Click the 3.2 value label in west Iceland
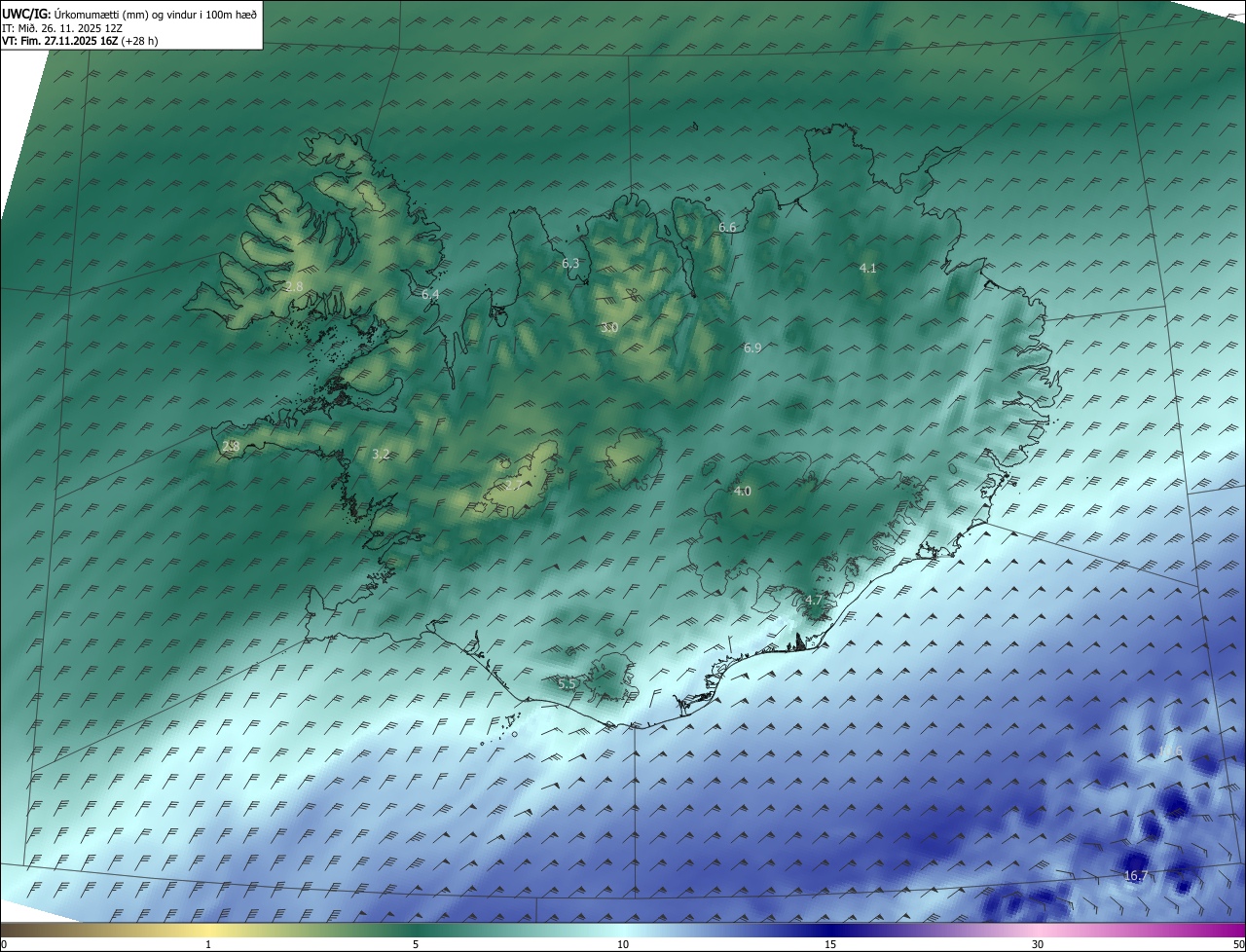 (x=381, y=455)
